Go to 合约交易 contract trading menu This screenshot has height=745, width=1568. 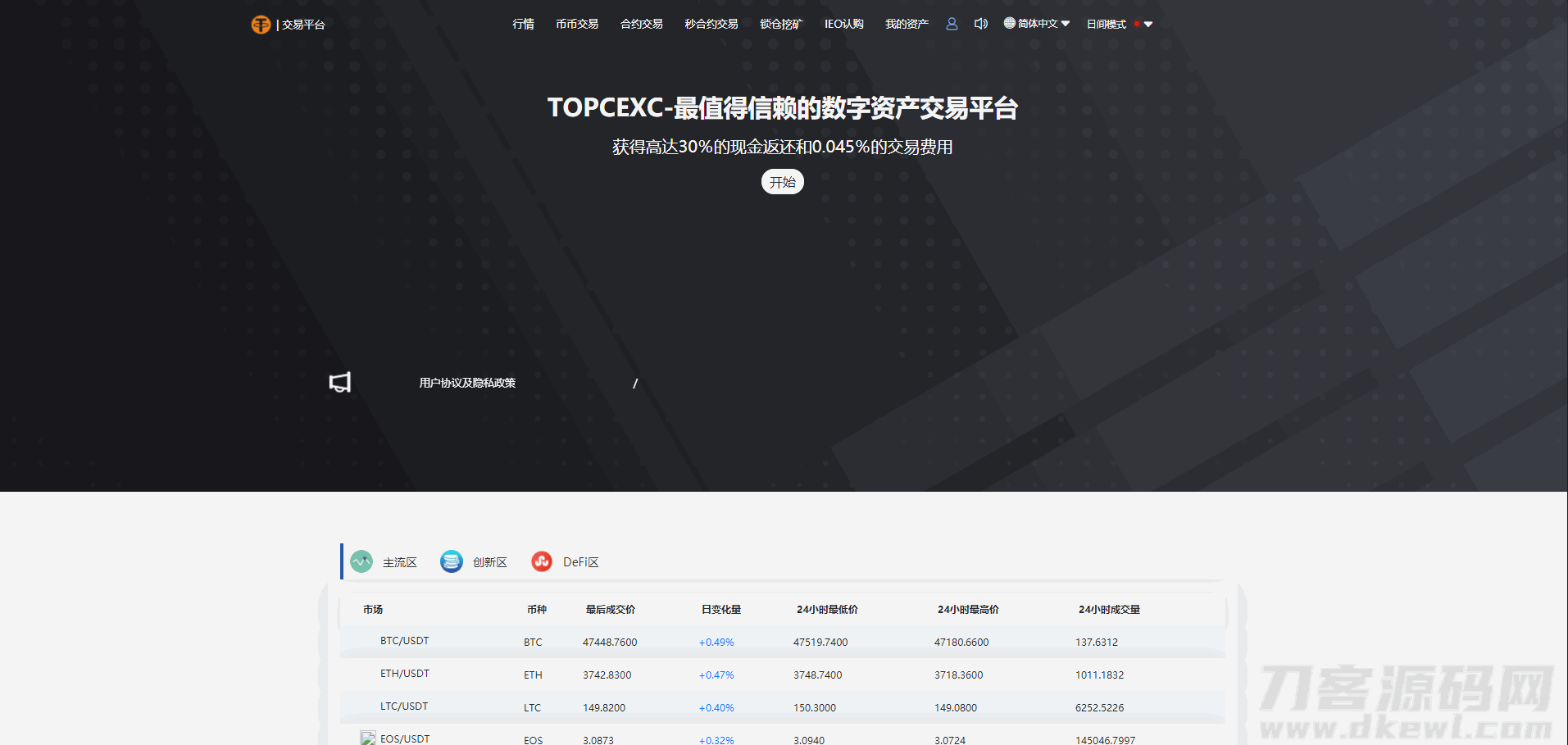pyautogui.click(x=641, y=24)
